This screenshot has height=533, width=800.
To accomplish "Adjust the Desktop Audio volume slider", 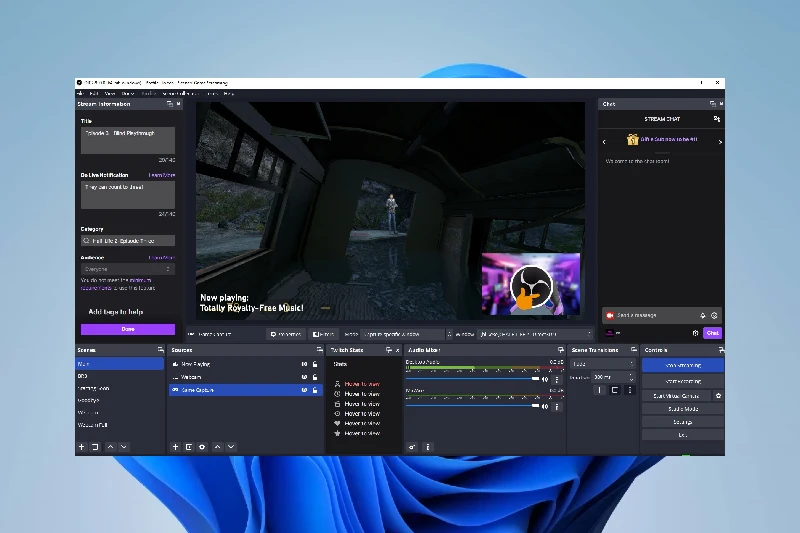I will [472, 379].
